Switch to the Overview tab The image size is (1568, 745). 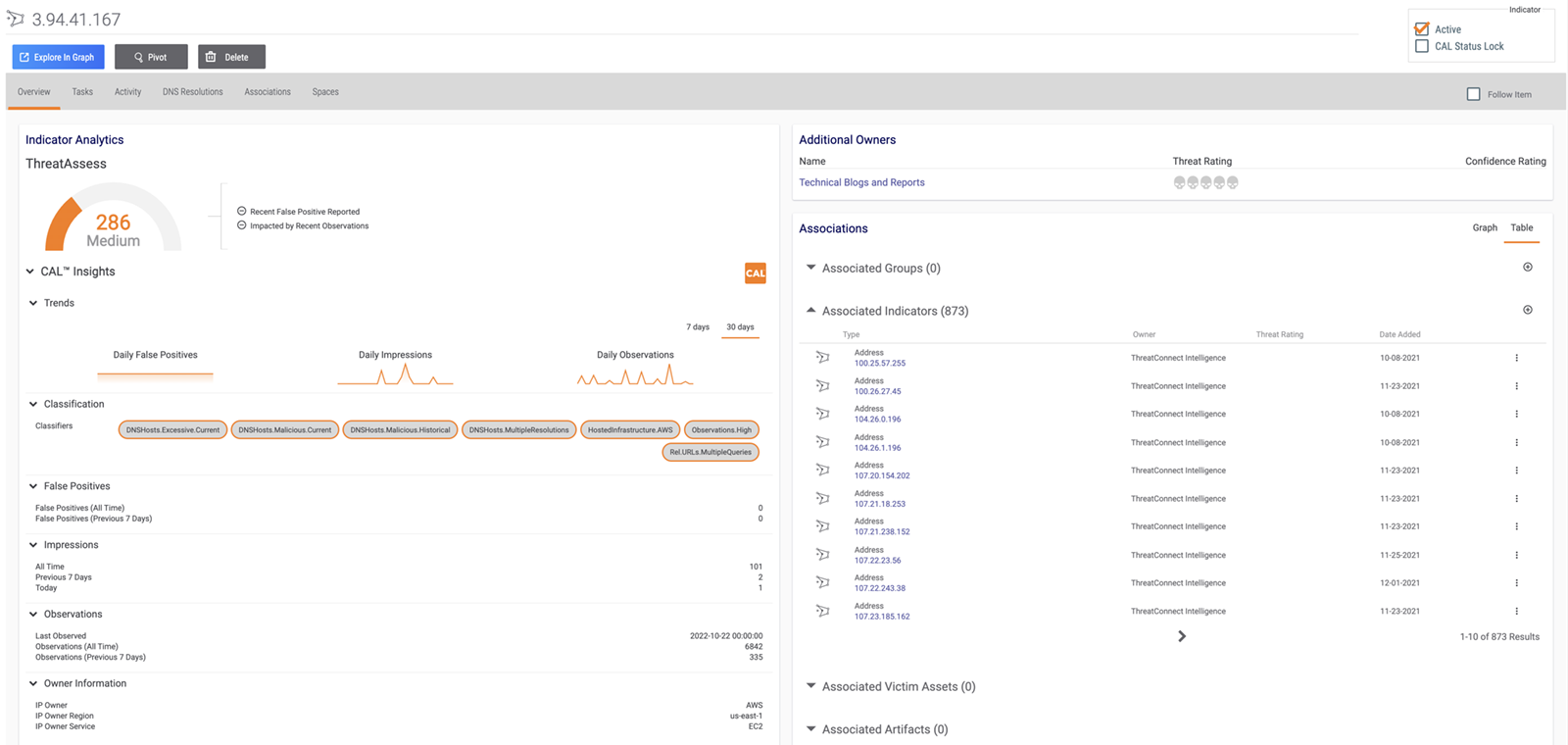(33, 92)
